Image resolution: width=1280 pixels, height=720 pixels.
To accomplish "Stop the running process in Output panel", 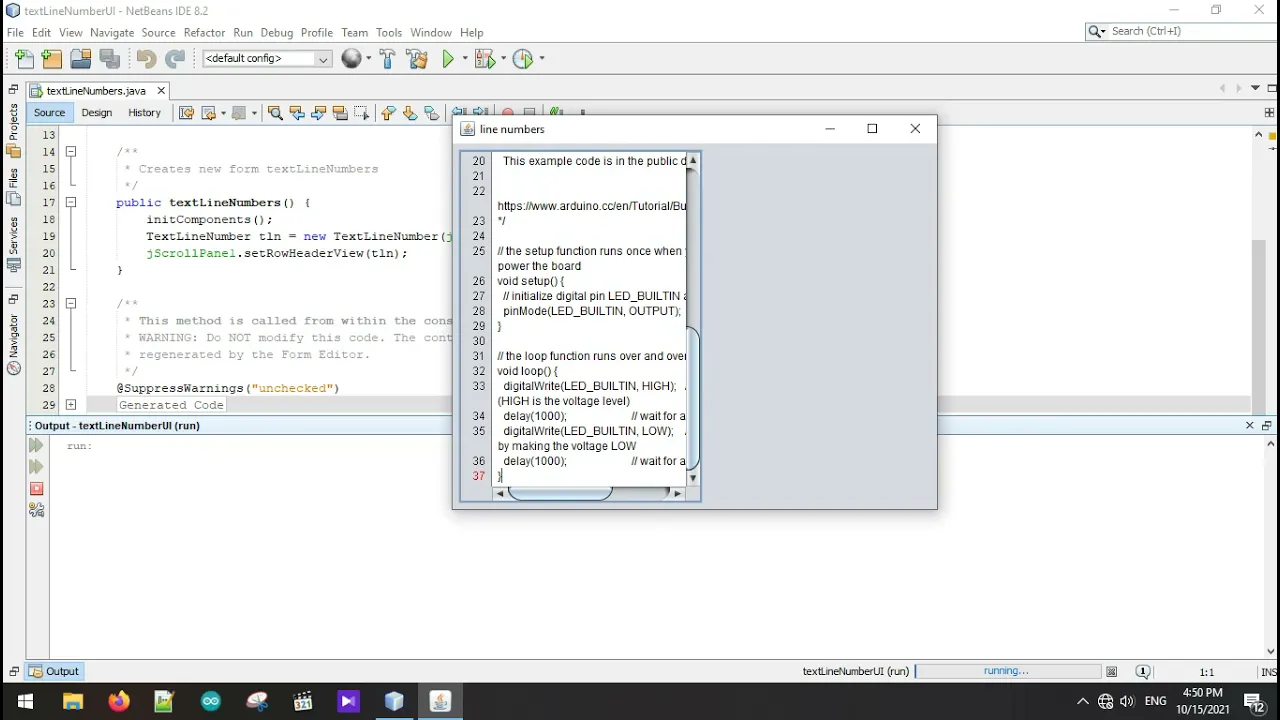I will point(37,488).
